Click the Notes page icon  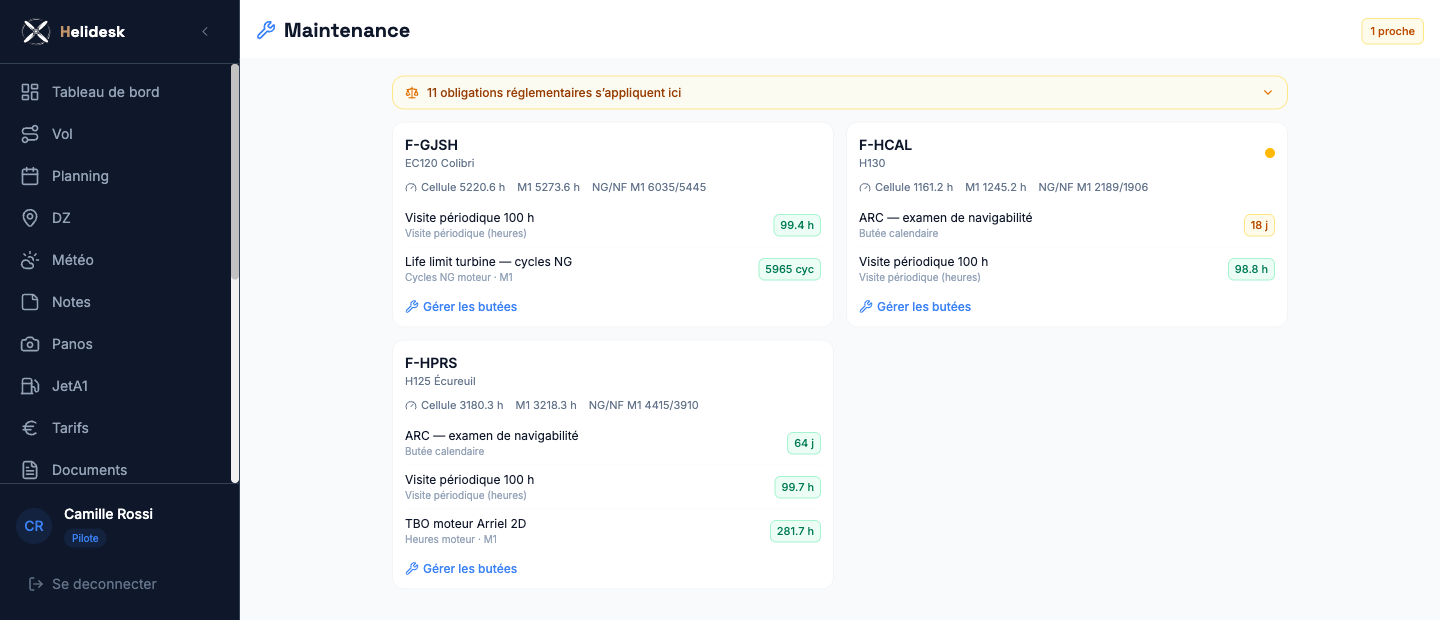point(30,302)
